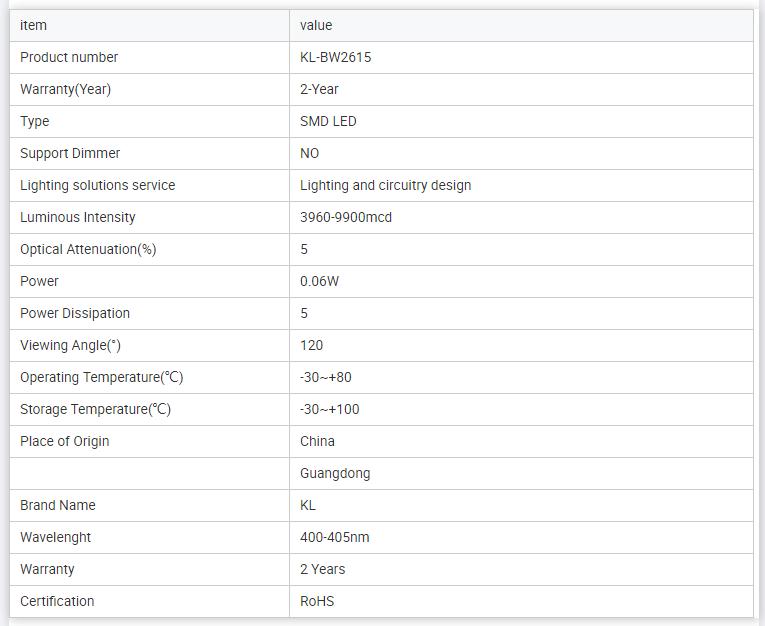This screenshot has width=765, height=626.
Task: Select the 'Place of Origin' label
Action: click(65, 441)
